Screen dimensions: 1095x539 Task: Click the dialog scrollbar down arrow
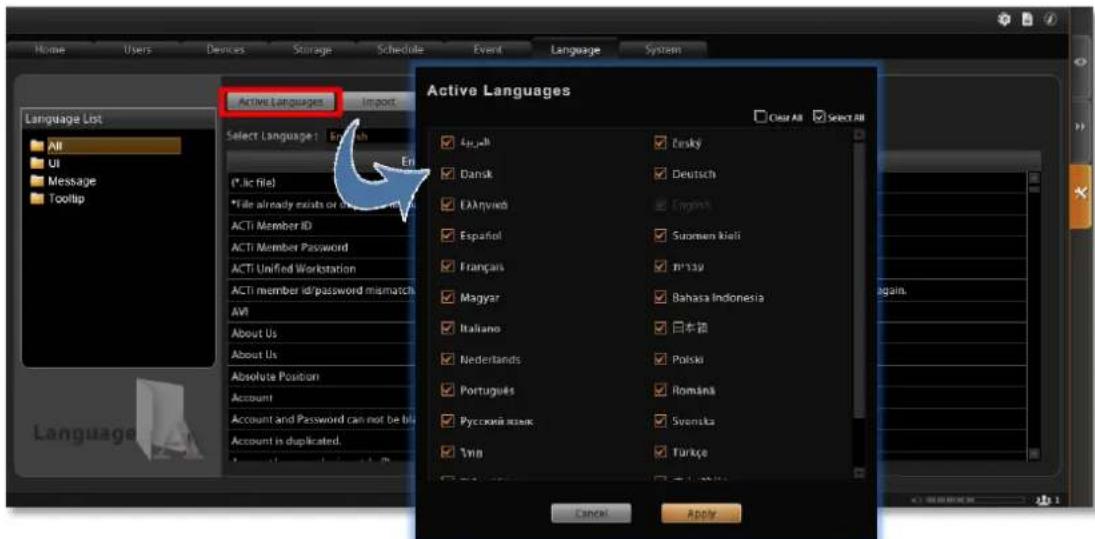tap(859, 473)
